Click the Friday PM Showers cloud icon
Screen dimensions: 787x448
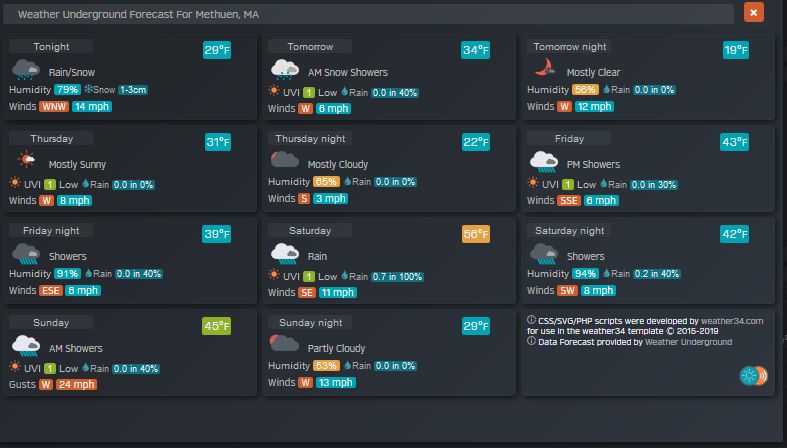(544, 162)
